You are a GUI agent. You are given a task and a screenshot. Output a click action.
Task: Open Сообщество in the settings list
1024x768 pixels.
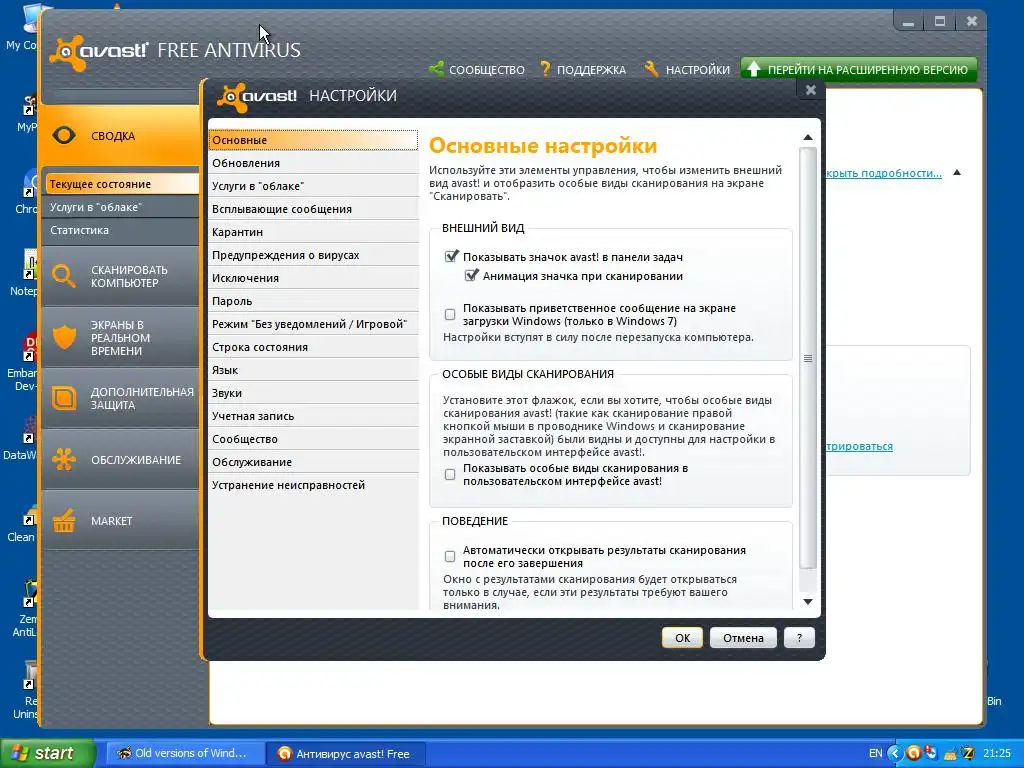313,439
